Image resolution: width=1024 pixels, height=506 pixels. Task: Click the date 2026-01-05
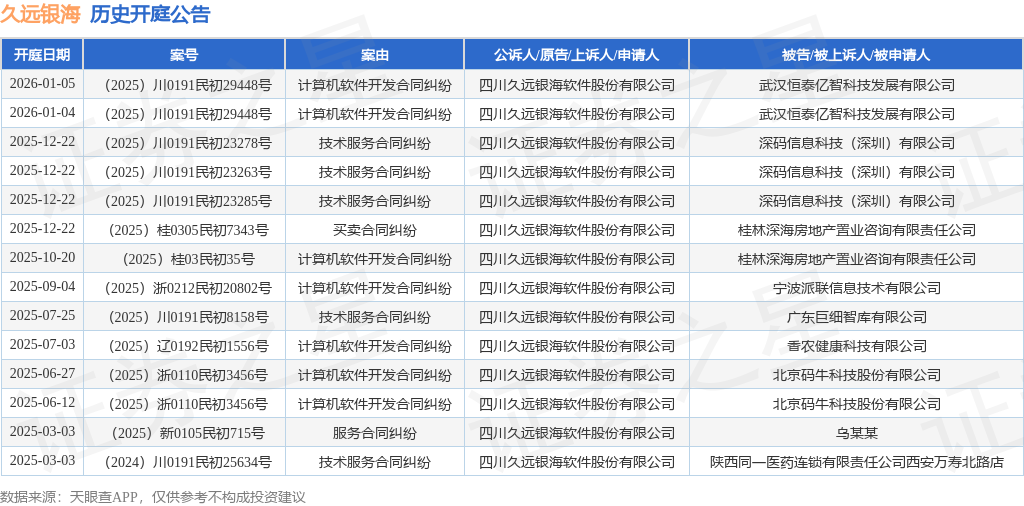pyautogui.click(x=42, y=84)
